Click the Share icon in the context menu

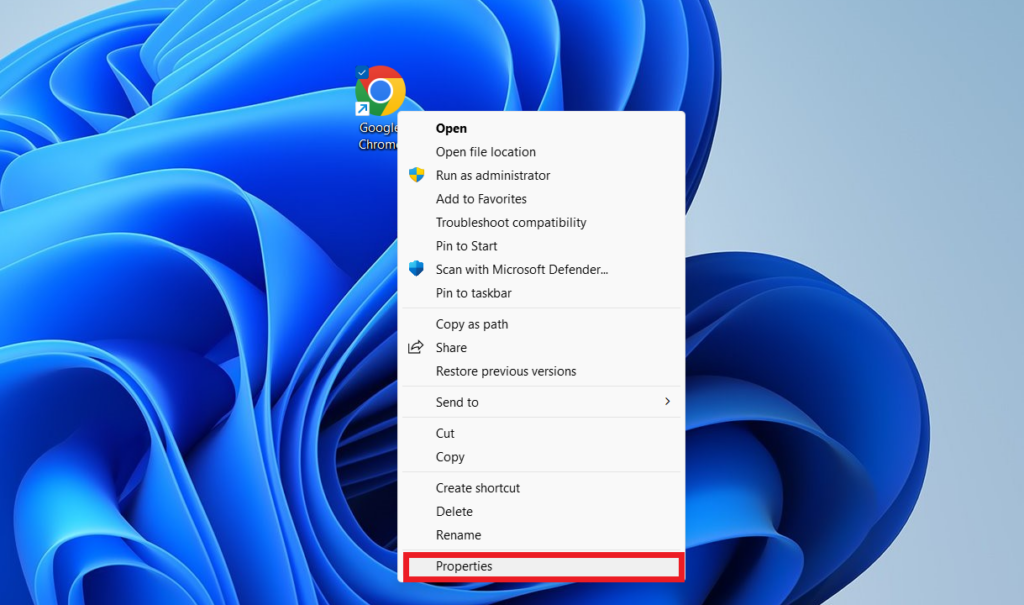click(x=416, y=347)
